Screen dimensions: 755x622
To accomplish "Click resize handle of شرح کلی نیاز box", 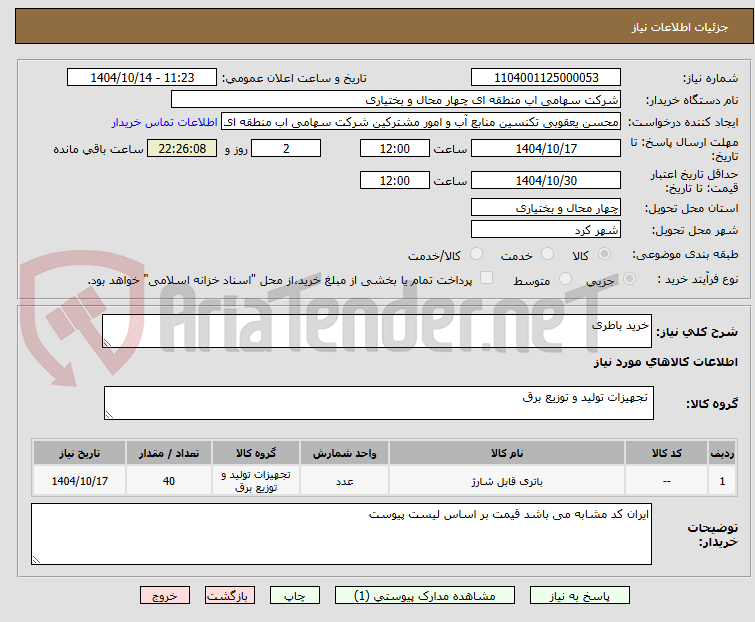I will (x=107, y=343).
